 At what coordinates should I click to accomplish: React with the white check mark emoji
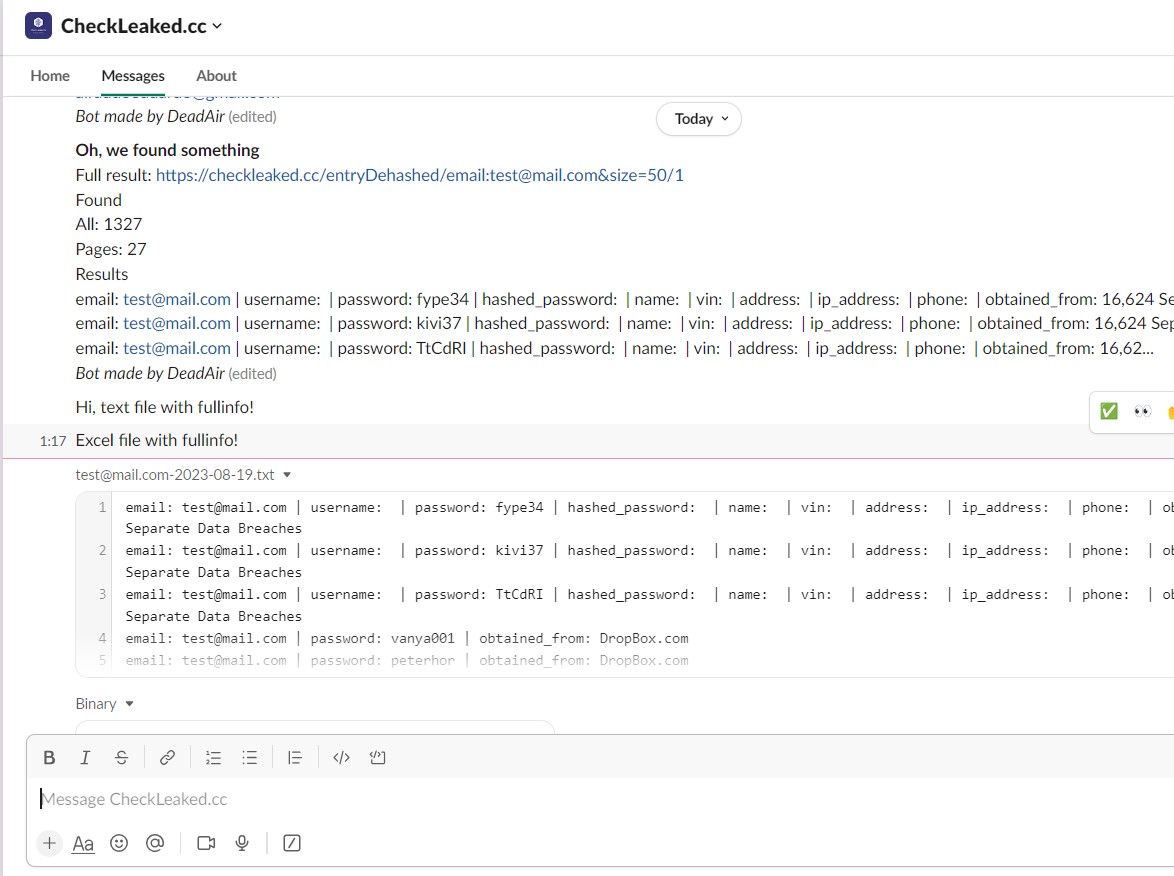point(1109,411)
